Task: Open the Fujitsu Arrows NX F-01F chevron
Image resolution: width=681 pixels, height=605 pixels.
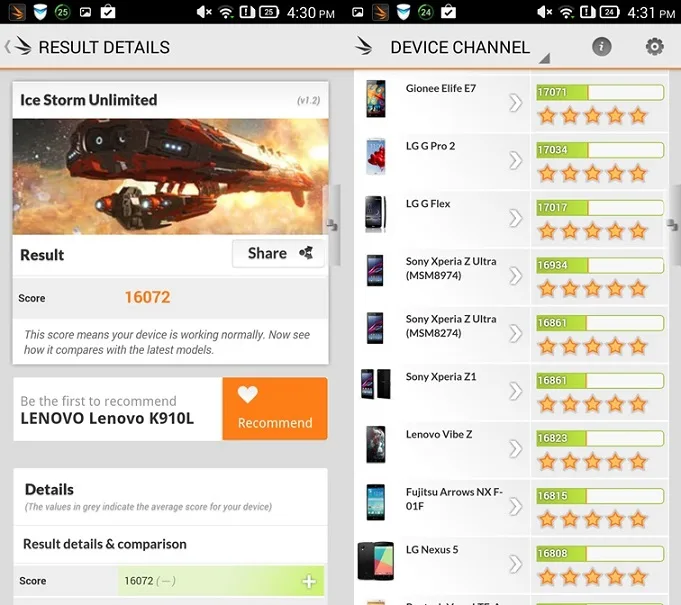Action: point(516,506)
